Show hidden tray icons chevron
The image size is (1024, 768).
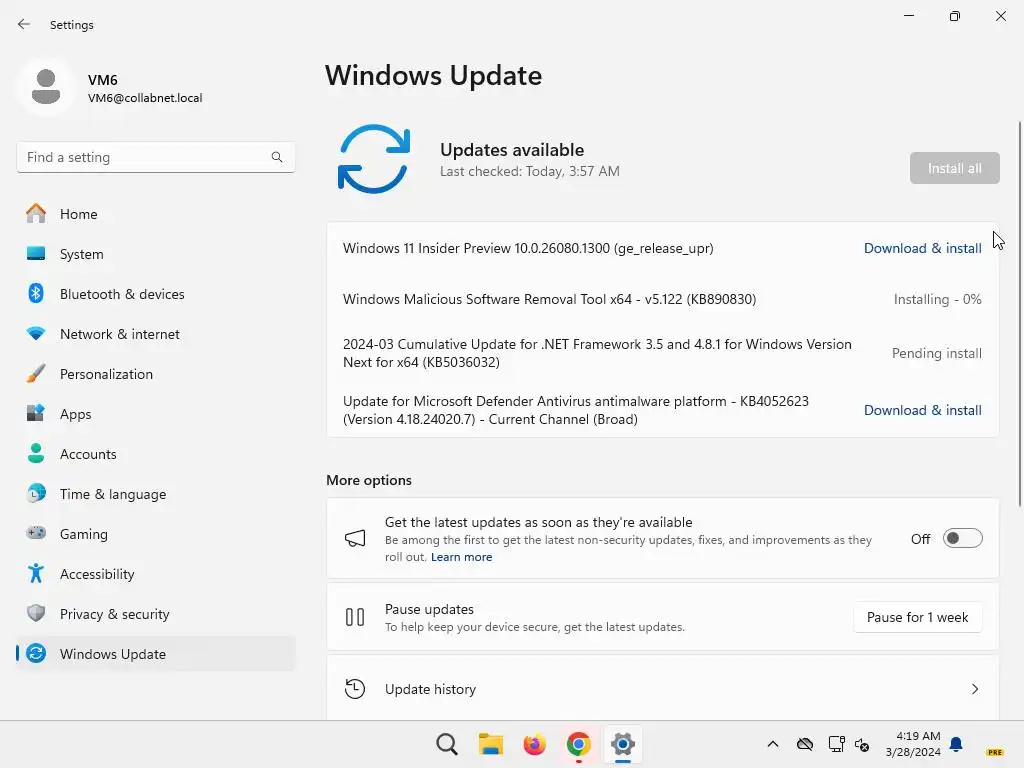pyautogui.click(x=773, y=744)
